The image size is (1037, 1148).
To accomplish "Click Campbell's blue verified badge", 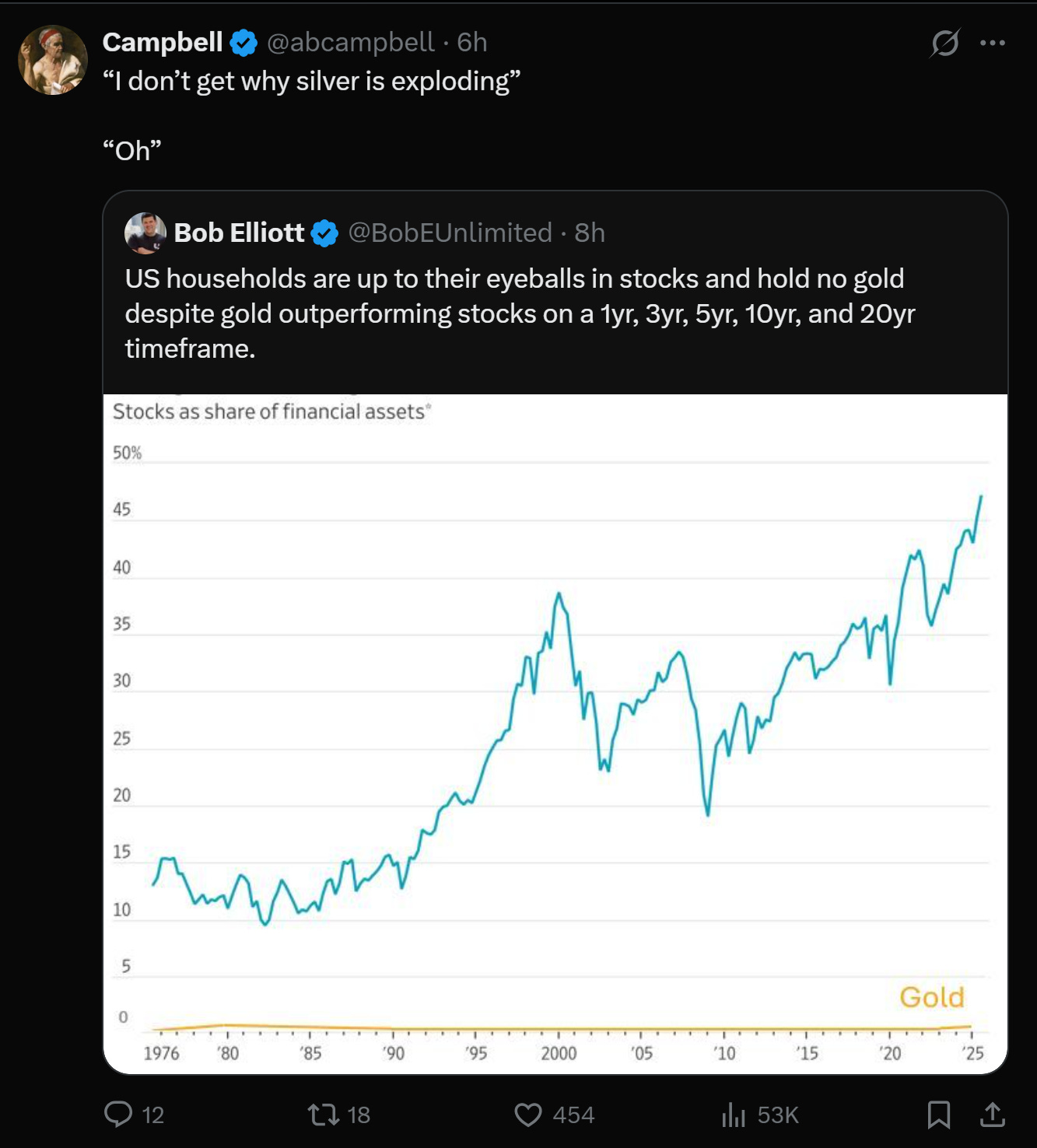I will pos(244,43).
